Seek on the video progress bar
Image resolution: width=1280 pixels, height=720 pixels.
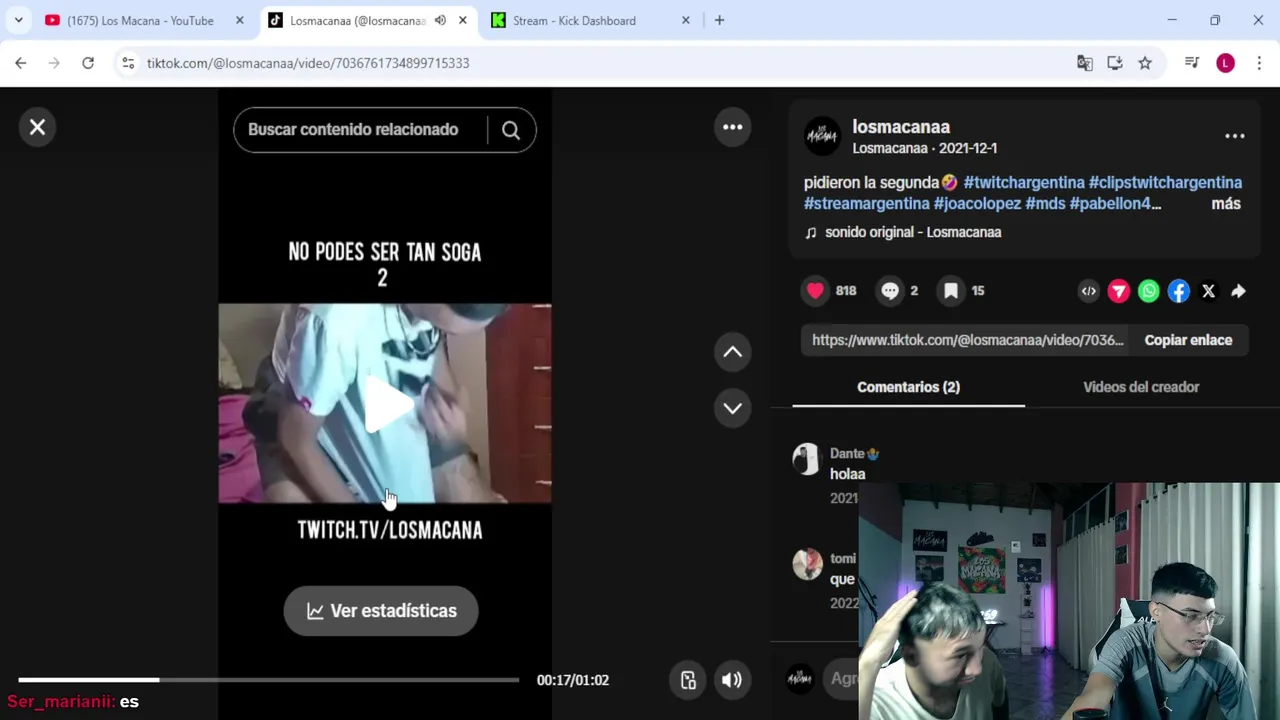click(x=268, y=680)
